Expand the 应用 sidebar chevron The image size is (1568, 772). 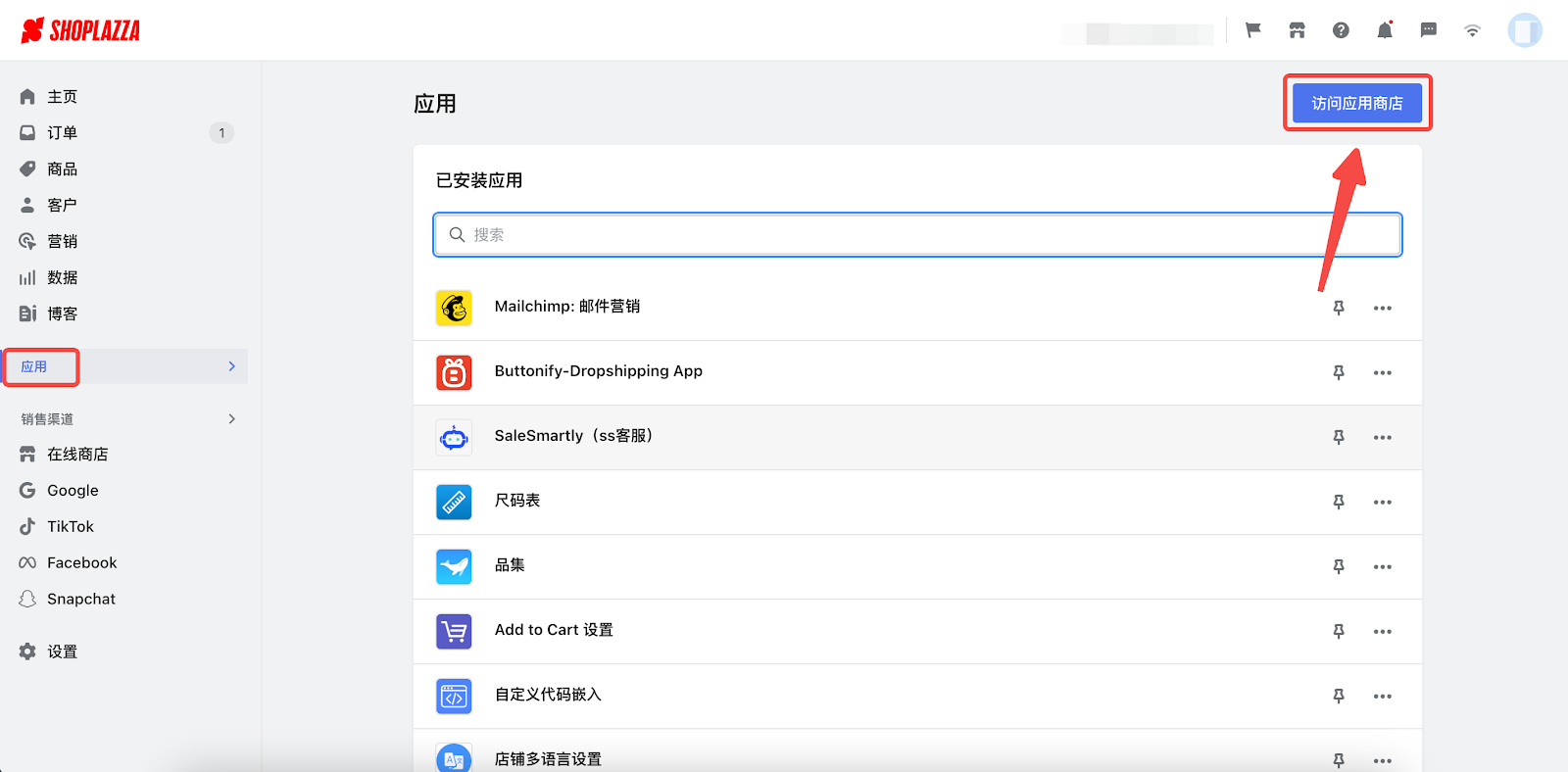[x=232, y=366]
